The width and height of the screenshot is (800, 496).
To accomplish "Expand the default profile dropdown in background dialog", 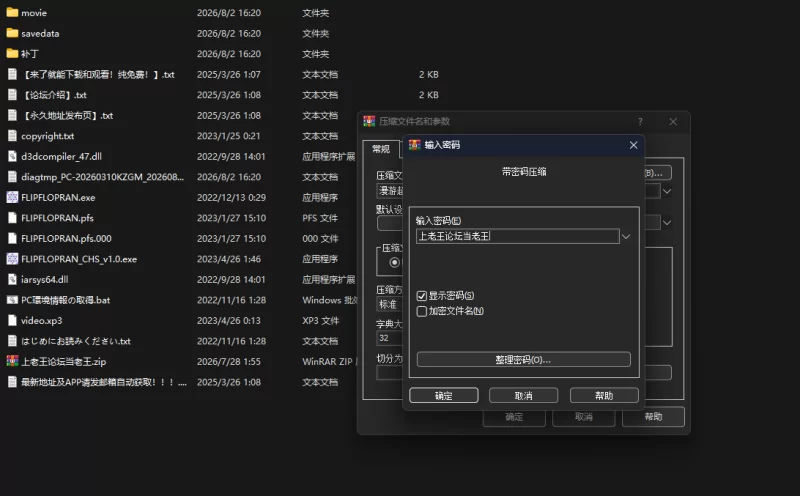I will 667,222.
